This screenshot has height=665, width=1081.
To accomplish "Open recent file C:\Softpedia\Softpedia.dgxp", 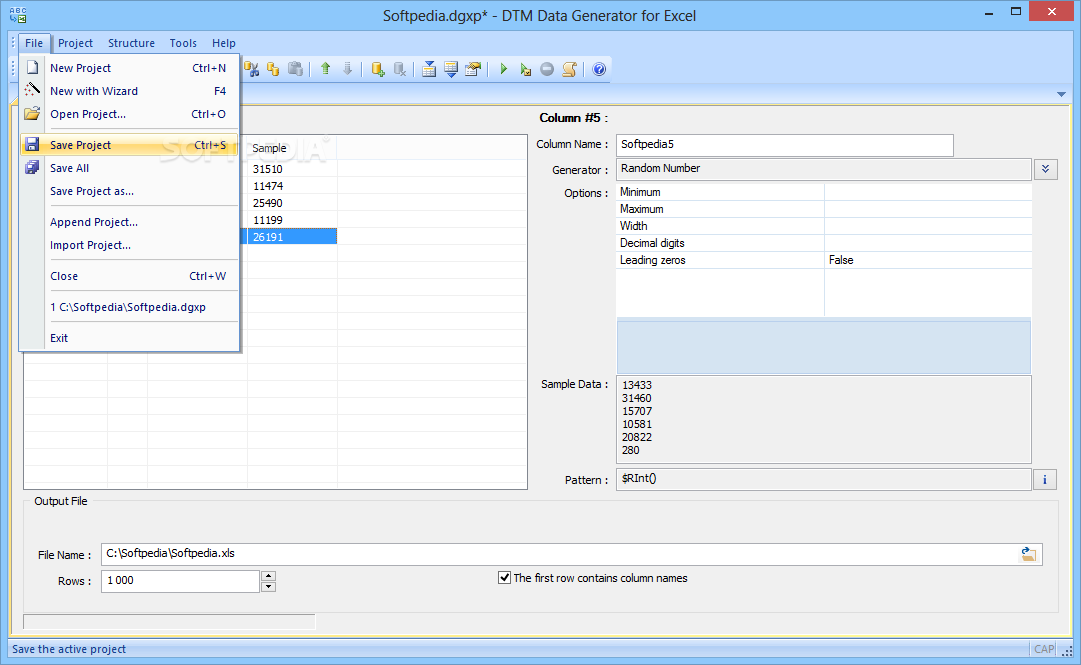I will [130, 307].
